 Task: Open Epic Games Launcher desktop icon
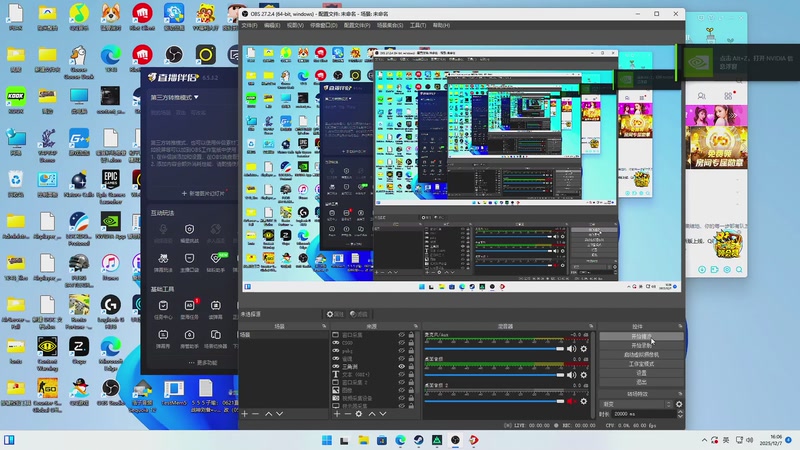coord(111,185)
